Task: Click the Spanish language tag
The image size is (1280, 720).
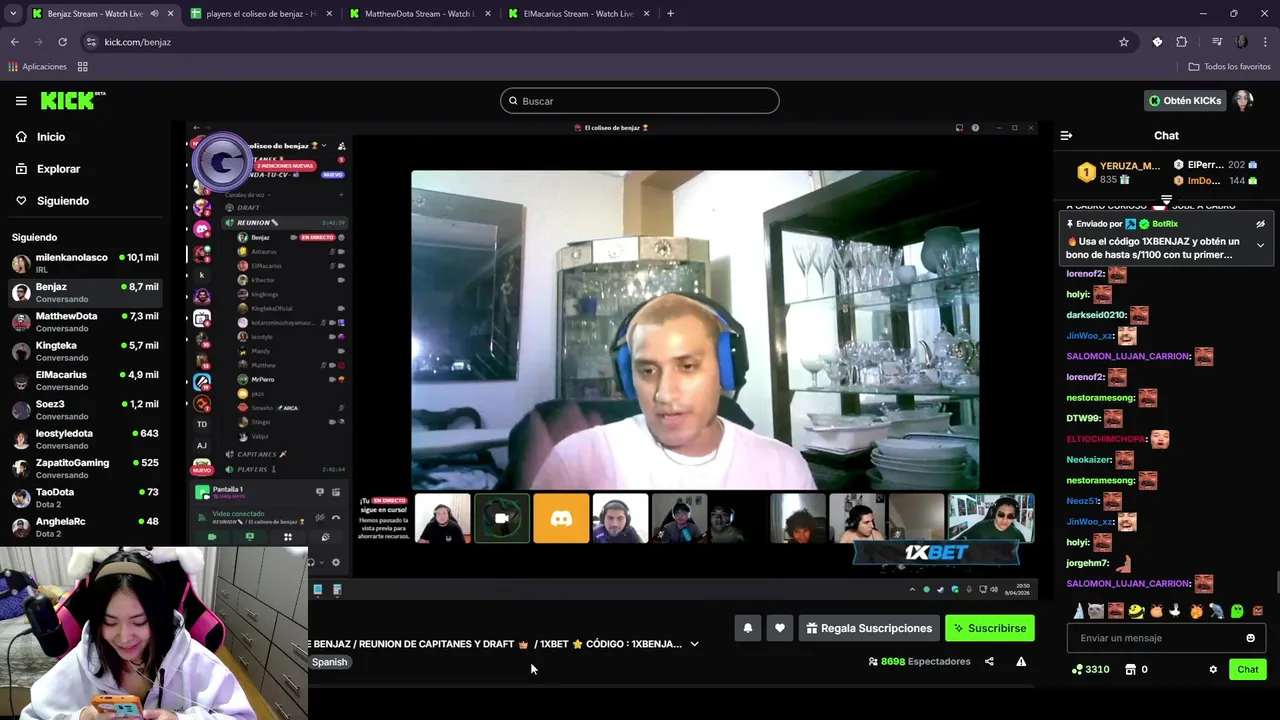Action: point(329,662)
